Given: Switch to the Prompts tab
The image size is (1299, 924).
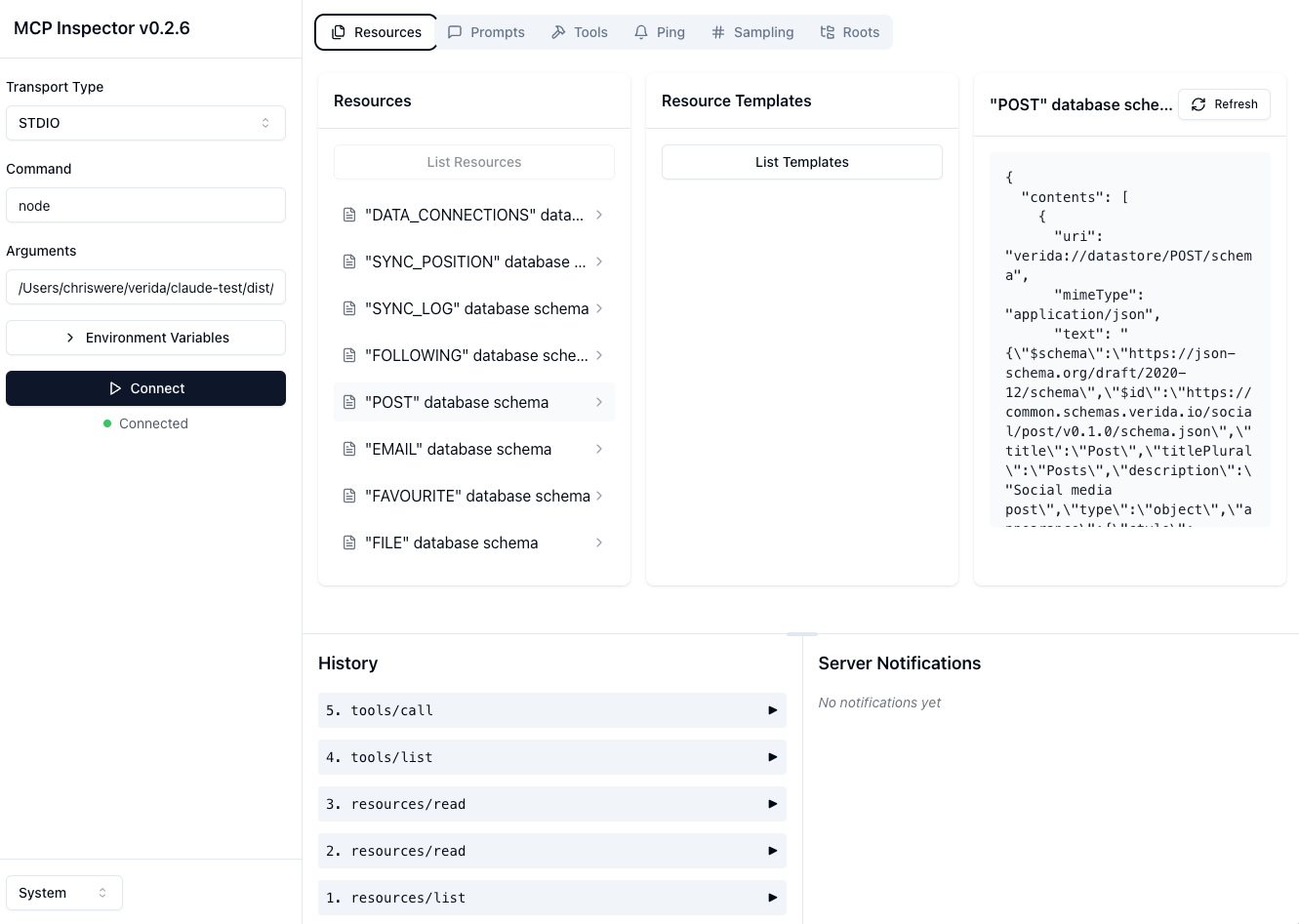Looking at the screenshot, I should (x=486, y=31).
